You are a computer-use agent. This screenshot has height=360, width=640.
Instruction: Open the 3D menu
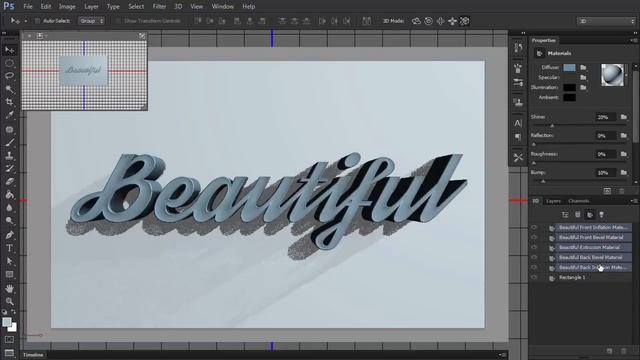[x=178, y=7]
